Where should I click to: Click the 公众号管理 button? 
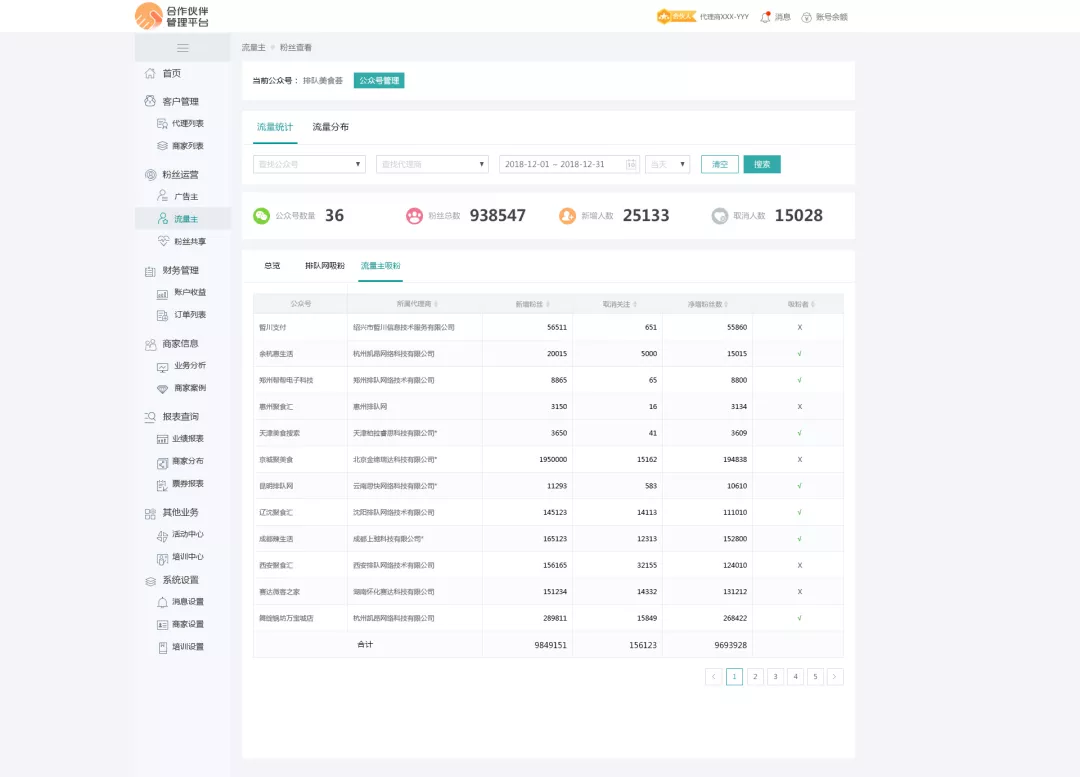tap(379, 81)
